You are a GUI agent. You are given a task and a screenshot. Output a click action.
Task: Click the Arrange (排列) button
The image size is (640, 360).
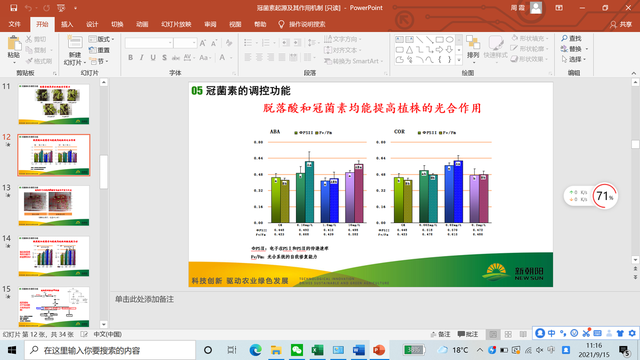pyautogui.click(x=473, y=49)
